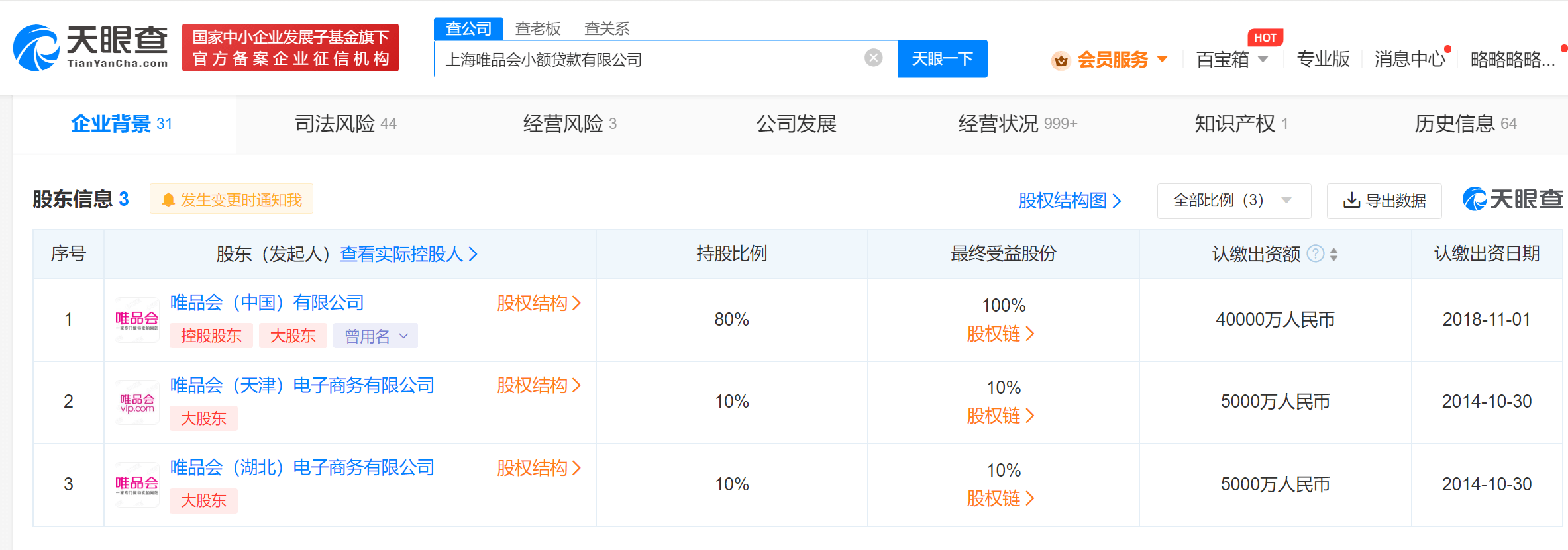The image size is (1568, 550).
Task: Open 查看实际控股人 link in table header
Action: [x=408, y=254]
